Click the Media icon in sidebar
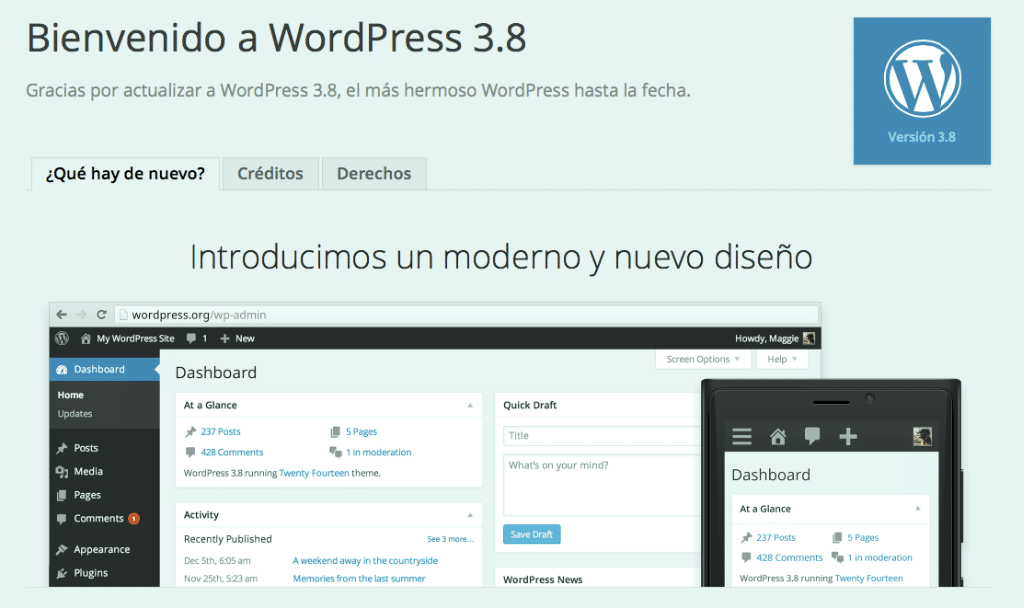The height and width of the screenshot is (608, 1024). click(x=62, y=472)
